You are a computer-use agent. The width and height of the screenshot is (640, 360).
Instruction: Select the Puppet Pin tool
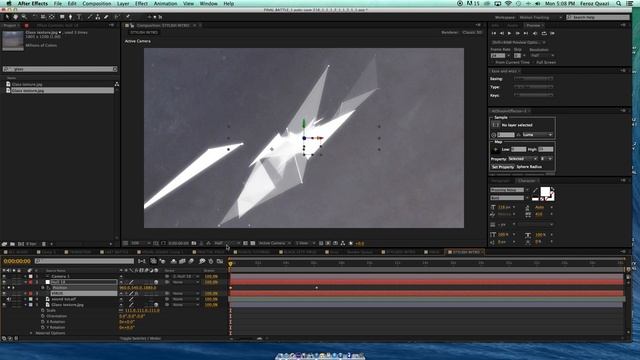click(x=128, y=17)
